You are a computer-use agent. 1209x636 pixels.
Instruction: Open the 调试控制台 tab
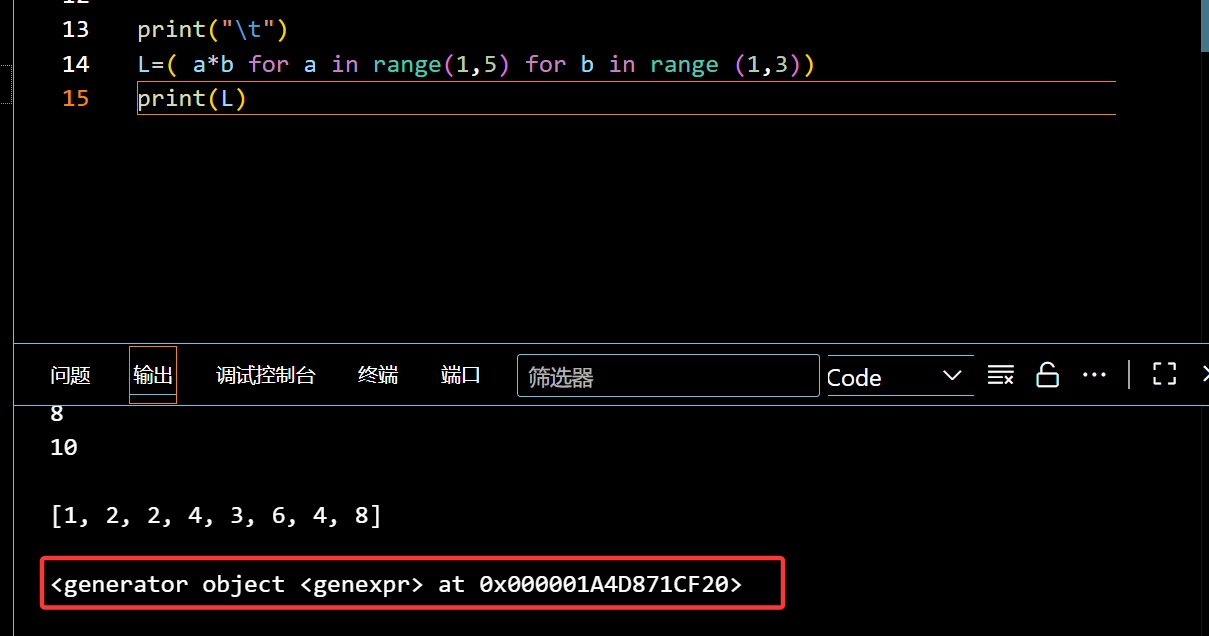point(266,376)
